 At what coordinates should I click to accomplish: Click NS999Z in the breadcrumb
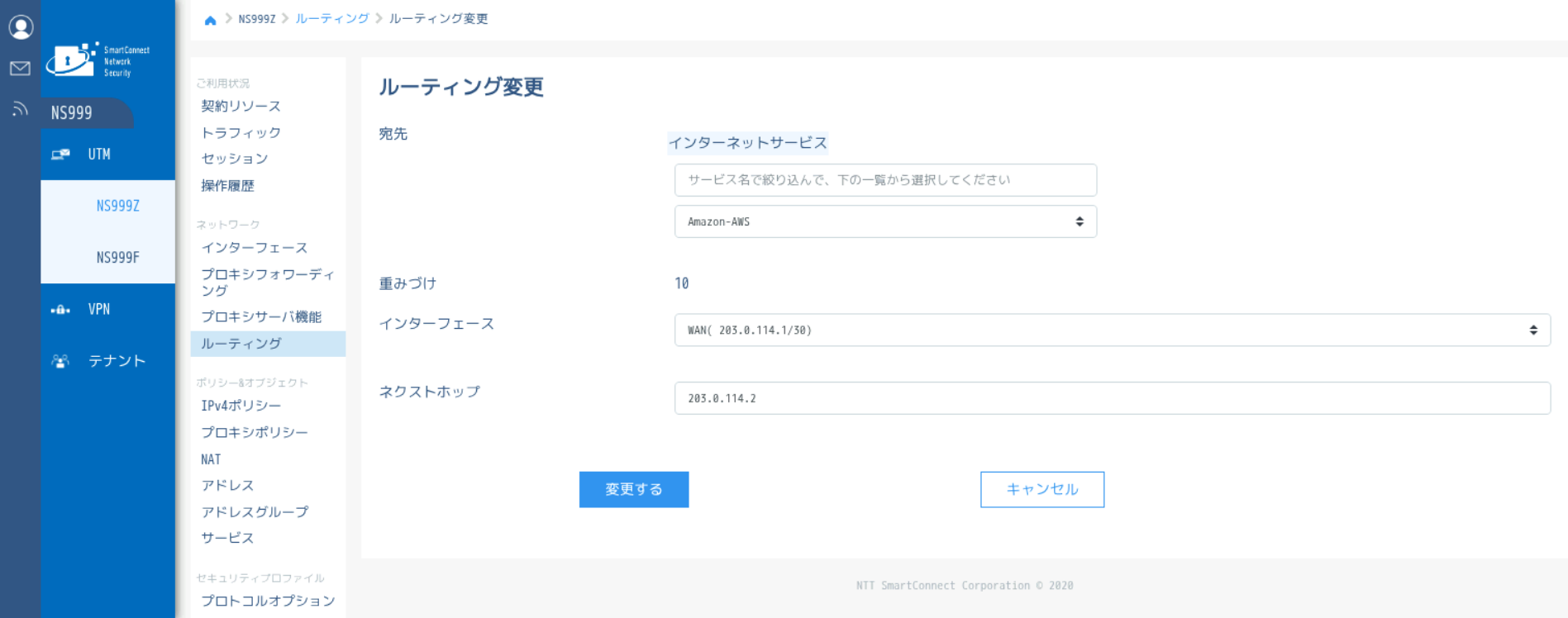257,18
